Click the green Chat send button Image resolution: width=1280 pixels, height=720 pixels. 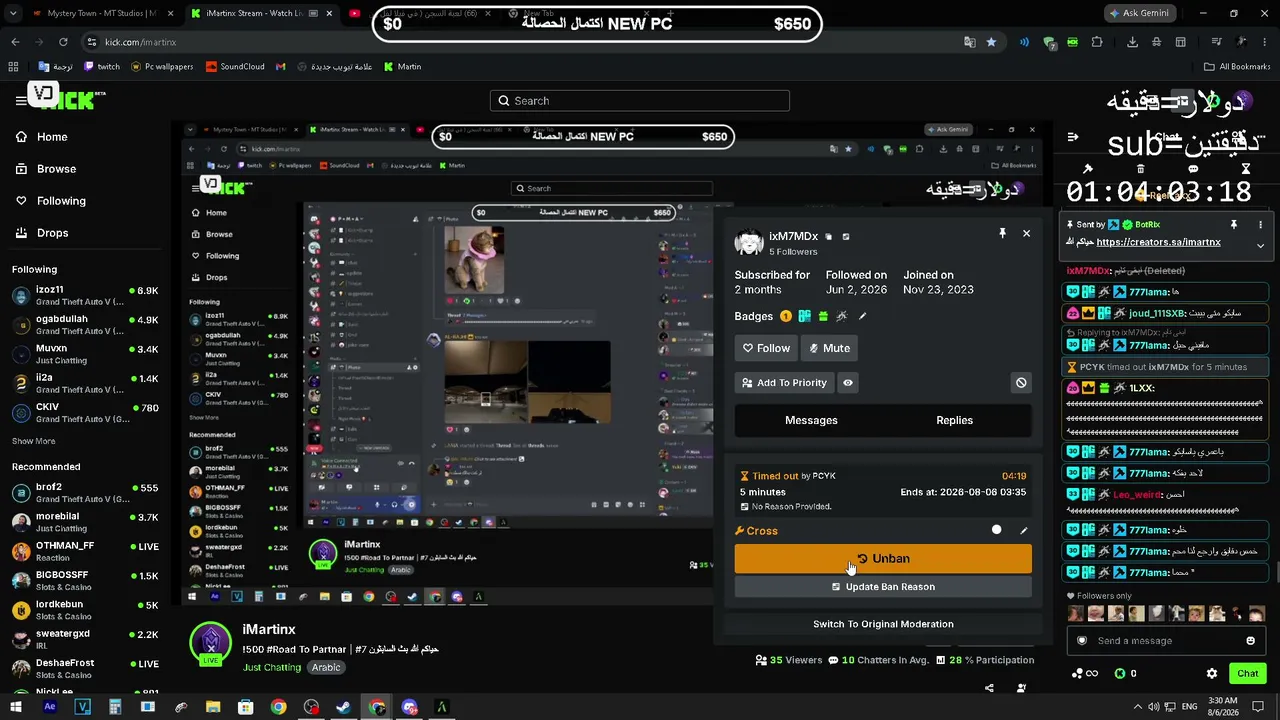point(1247,674)
